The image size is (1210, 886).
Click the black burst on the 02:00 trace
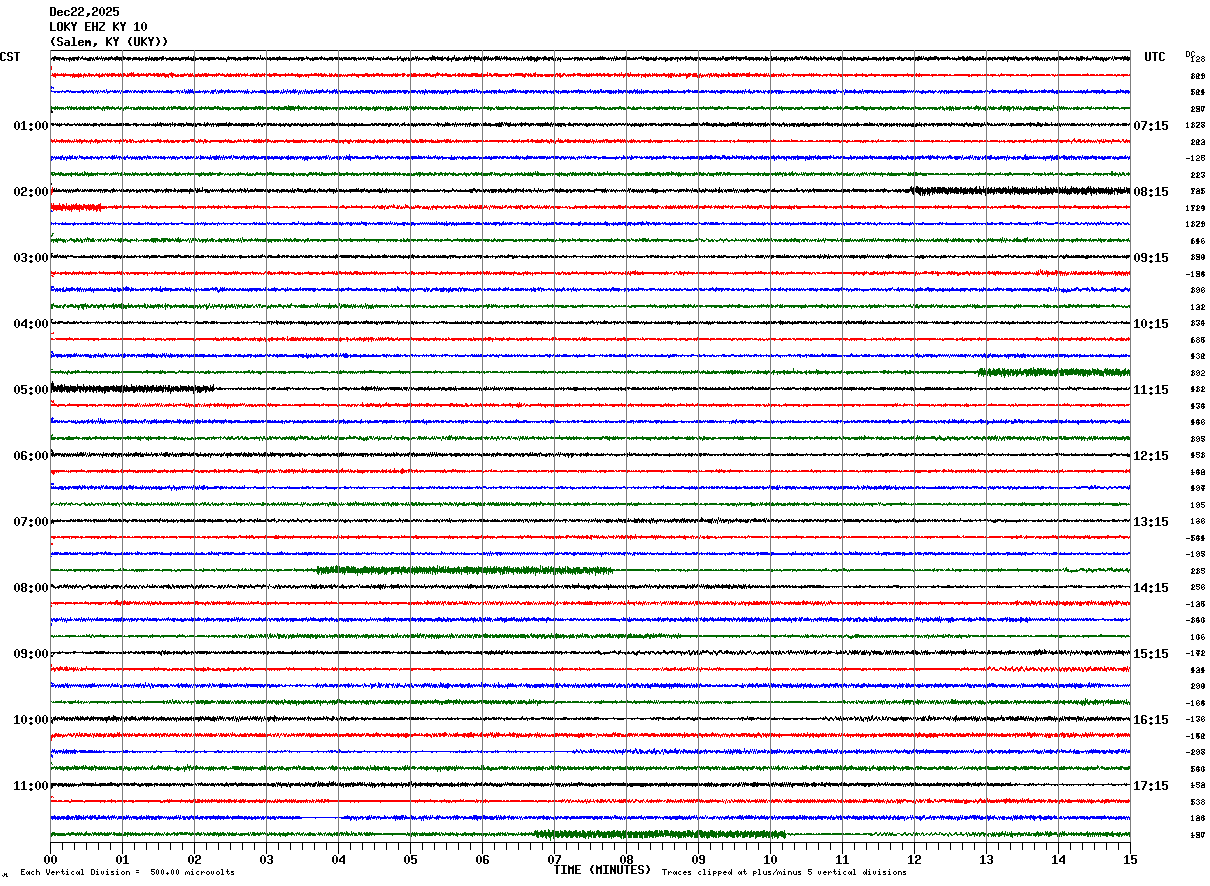1020,191
